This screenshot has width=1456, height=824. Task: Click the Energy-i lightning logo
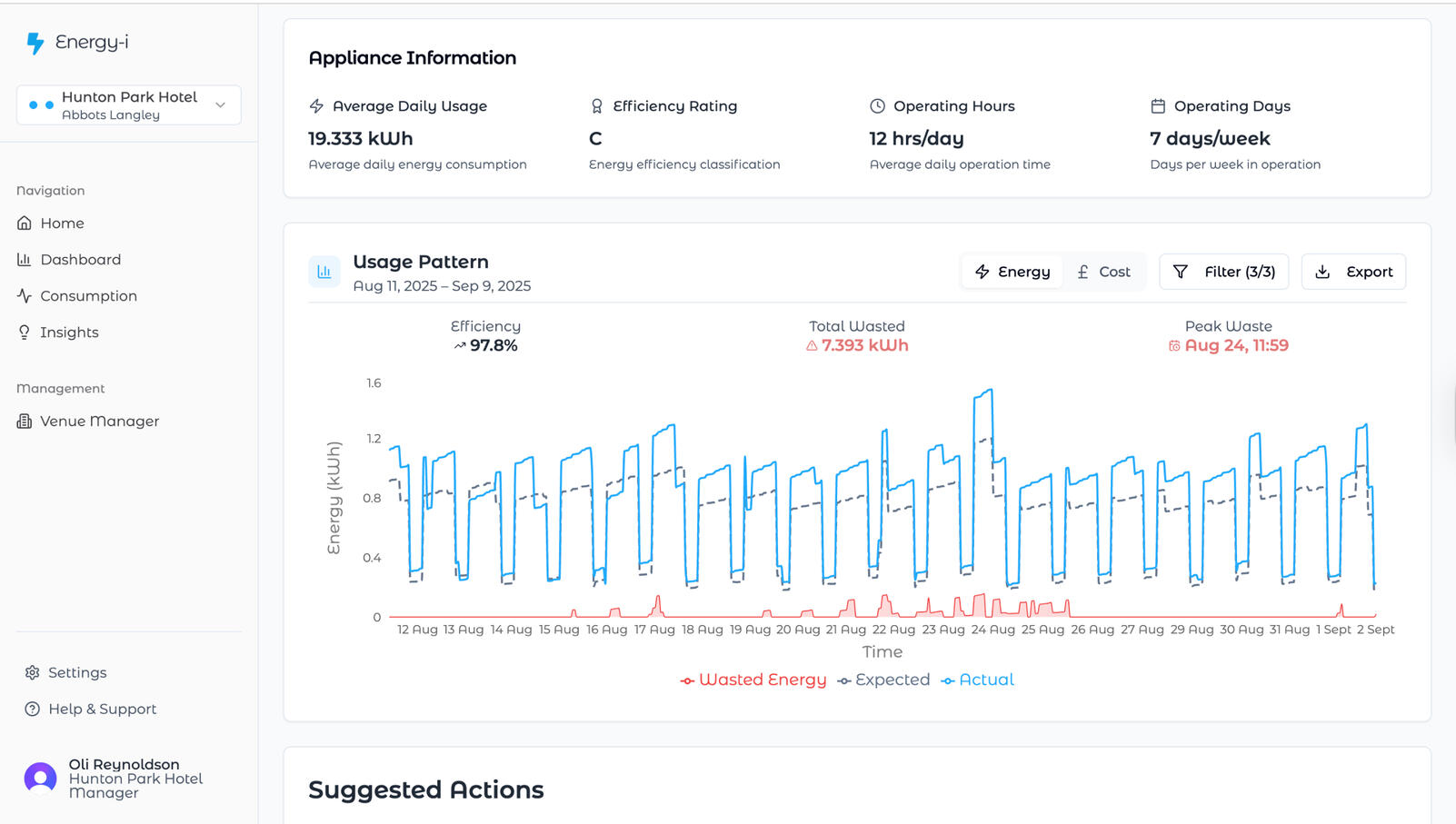click(35, 43)
